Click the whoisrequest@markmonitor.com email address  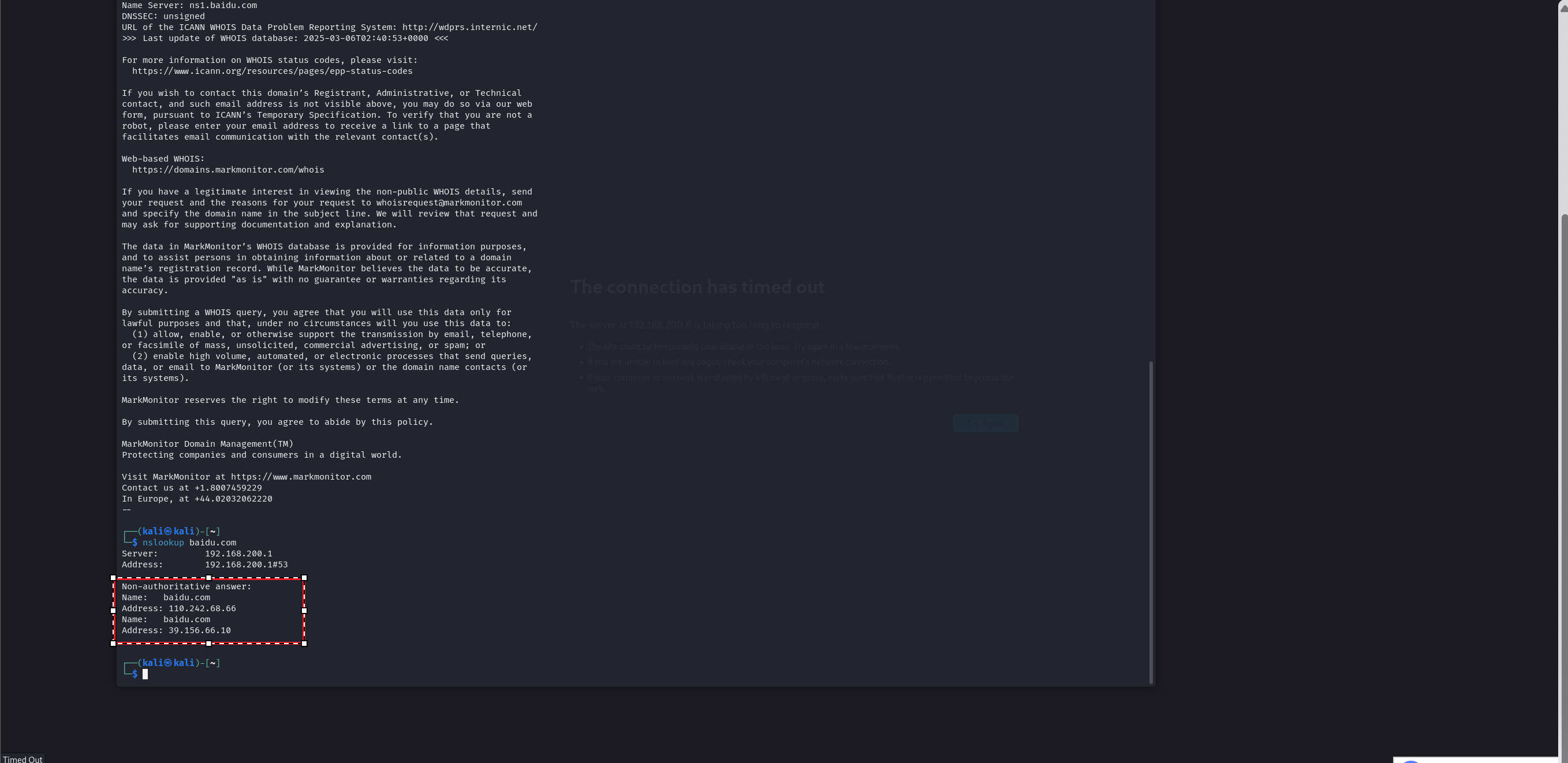tap(449, 203)
